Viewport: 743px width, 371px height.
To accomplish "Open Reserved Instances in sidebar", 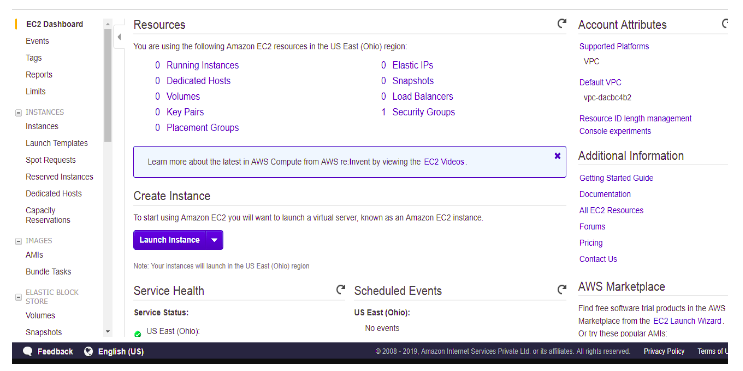I will 59,177.
